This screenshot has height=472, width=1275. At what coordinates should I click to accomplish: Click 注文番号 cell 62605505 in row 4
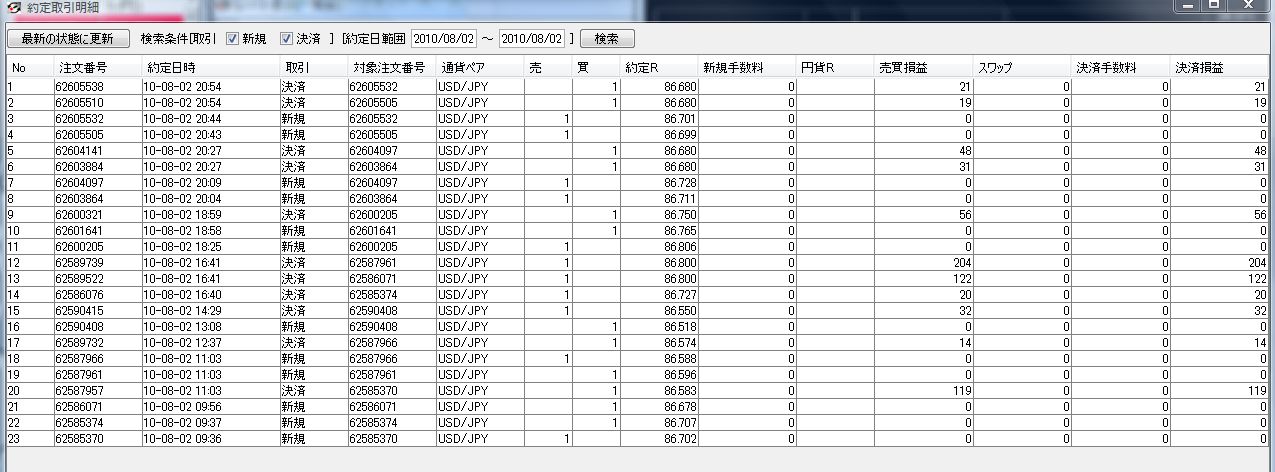(x=80, y=133)
